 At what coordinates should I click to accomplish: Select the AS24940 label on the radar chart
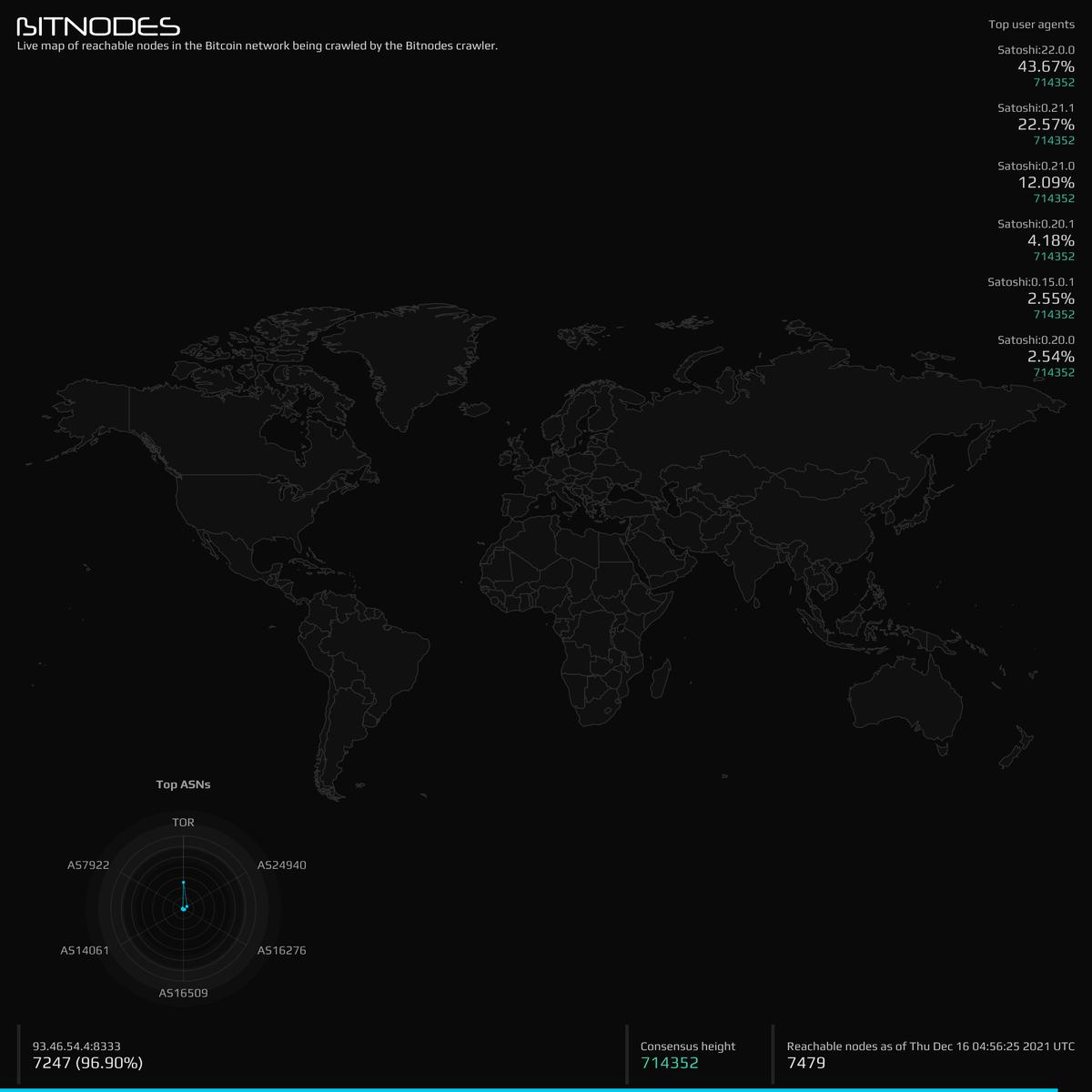[283, 865]
